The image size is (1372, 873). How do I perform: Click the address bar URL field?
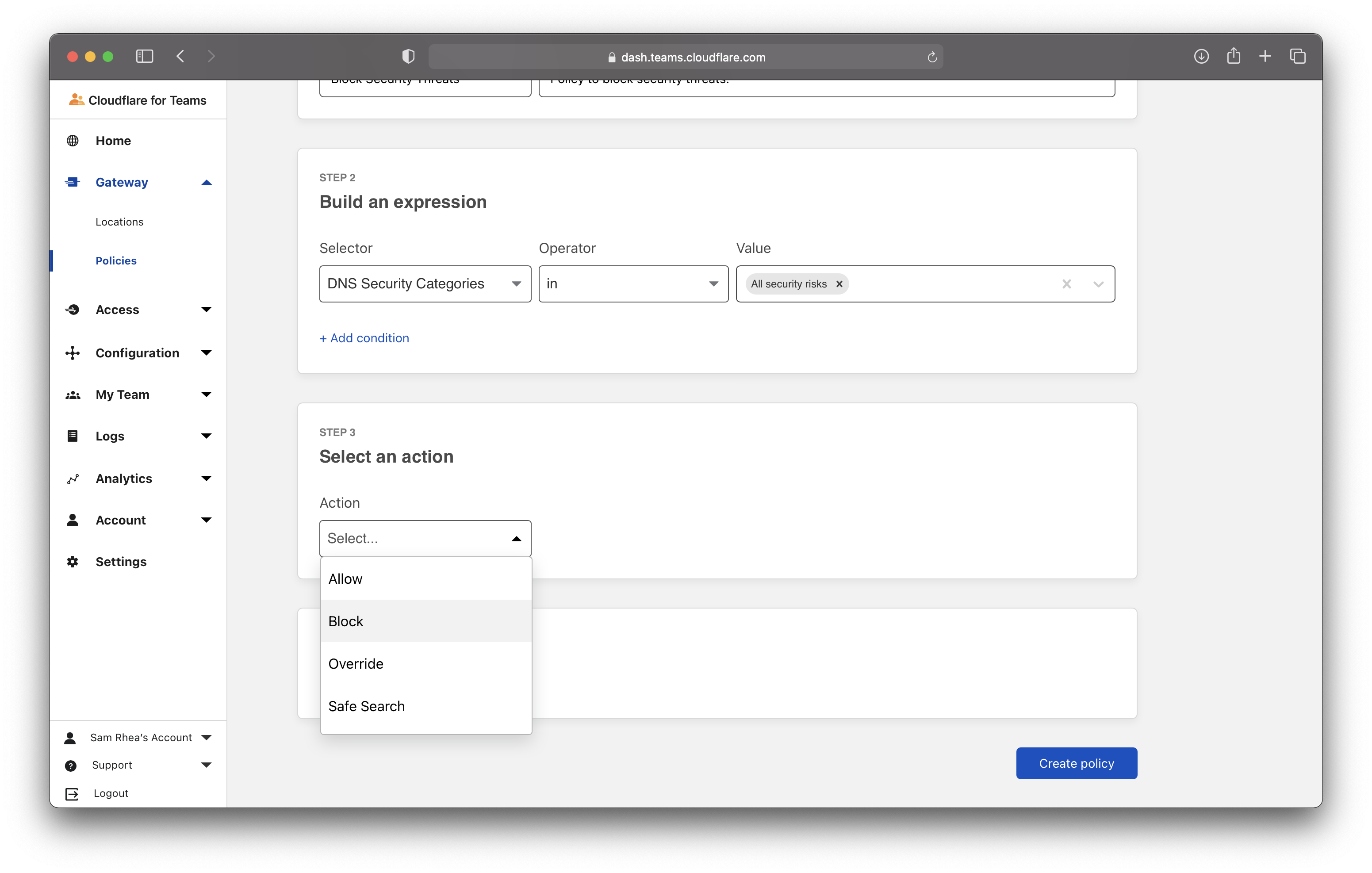tap(692, 57)
